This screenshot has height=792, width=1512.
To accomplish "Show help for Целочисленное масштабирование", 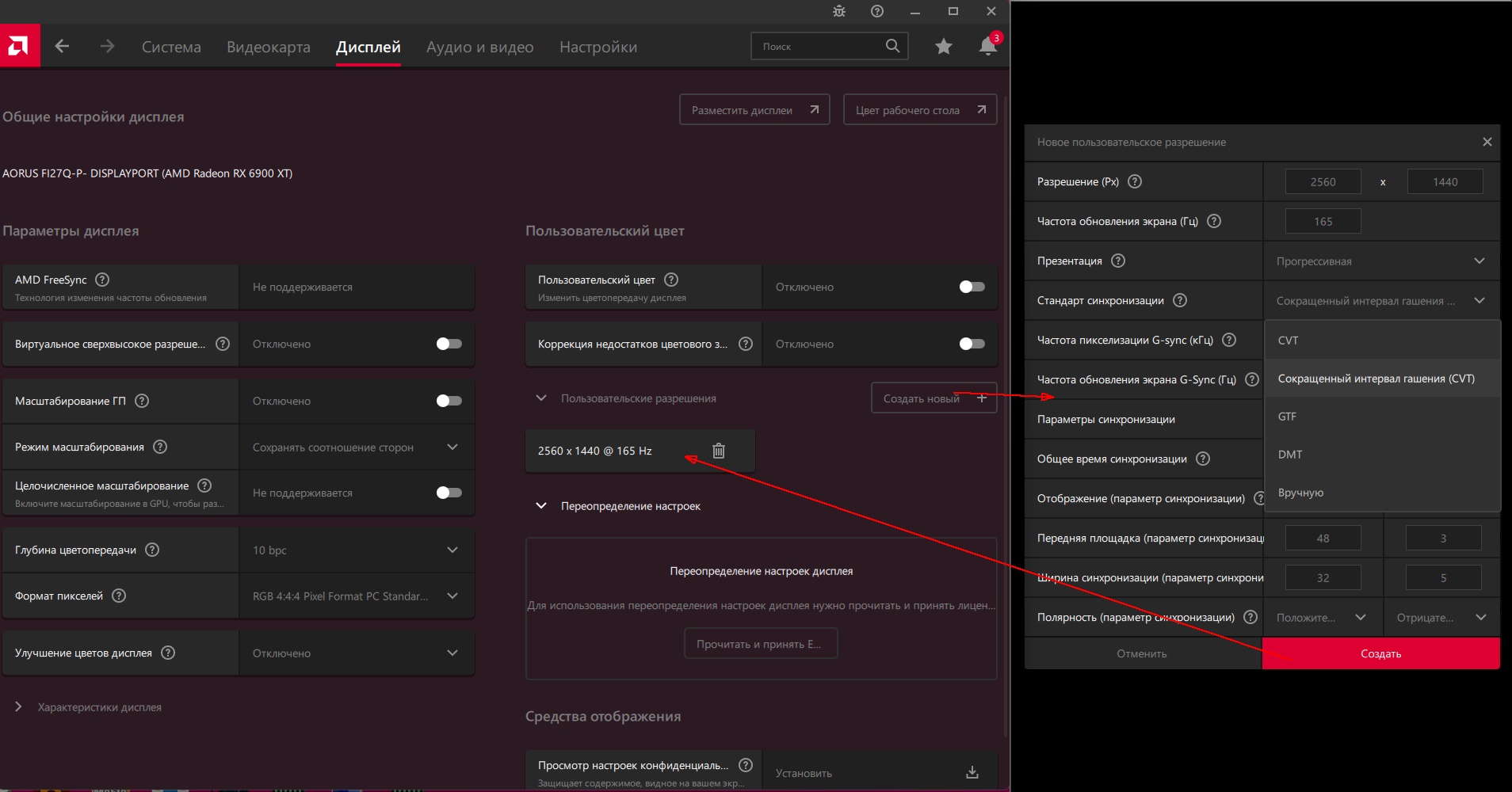I will click(x=204, y=485).
